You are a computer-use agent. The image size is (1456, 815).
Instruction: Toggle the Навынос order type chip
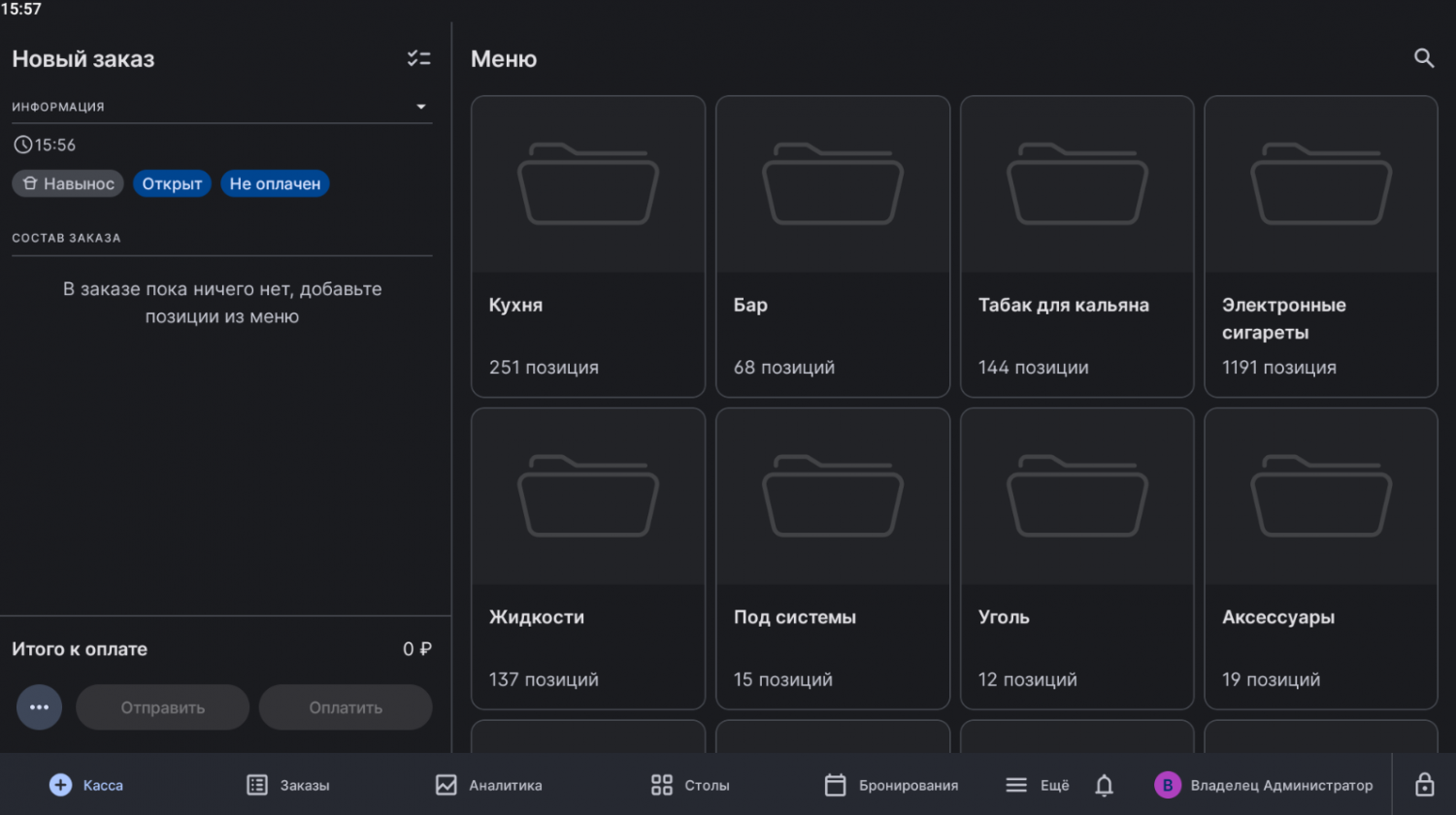[68, 183]
